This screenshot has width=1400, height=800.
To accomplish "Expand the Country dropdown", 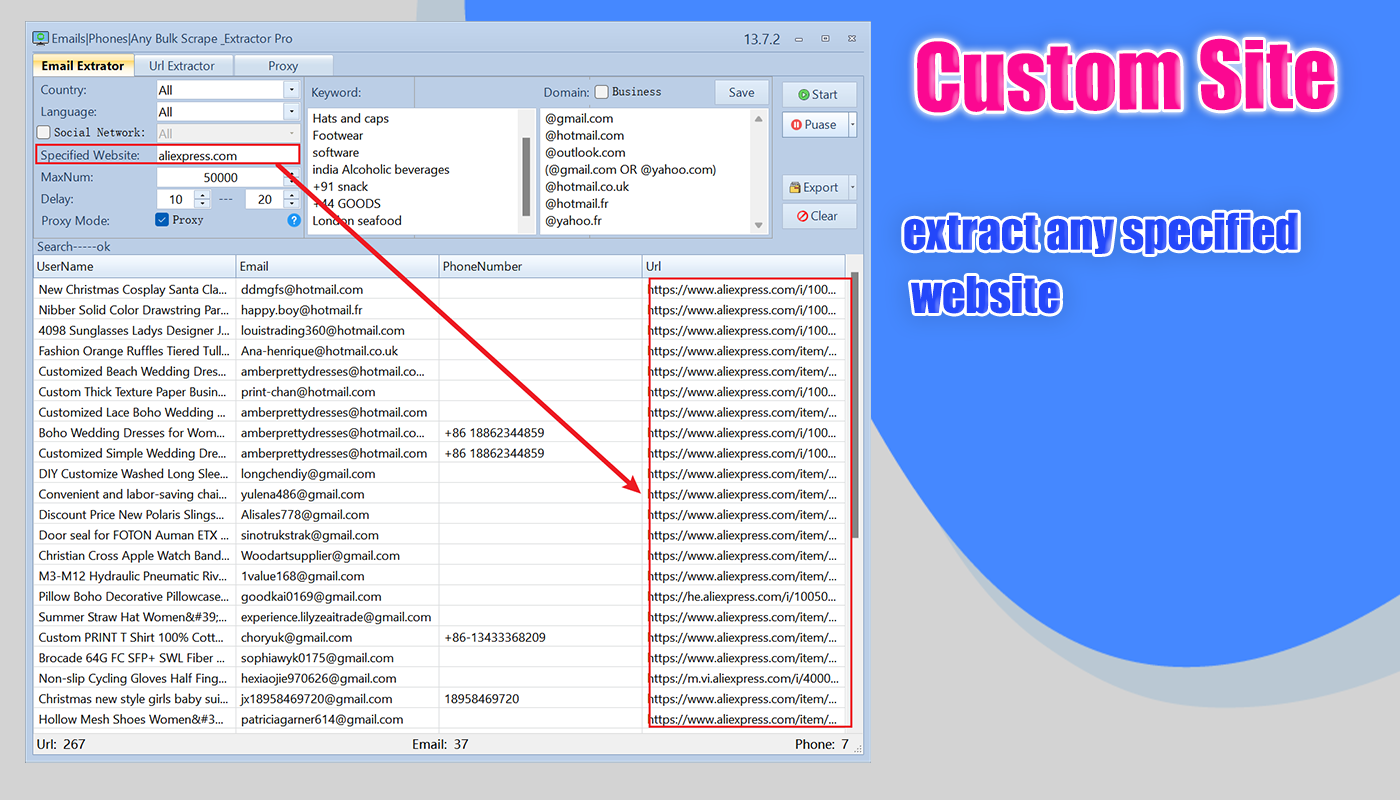I will (x=291, y=90).
